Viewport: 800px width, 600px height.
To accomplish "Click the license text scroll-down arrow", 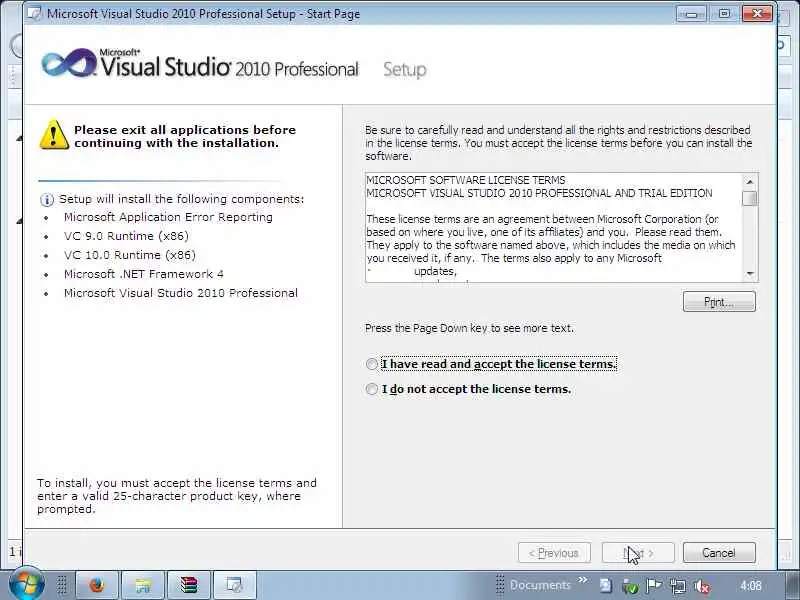I will point(750,274).
